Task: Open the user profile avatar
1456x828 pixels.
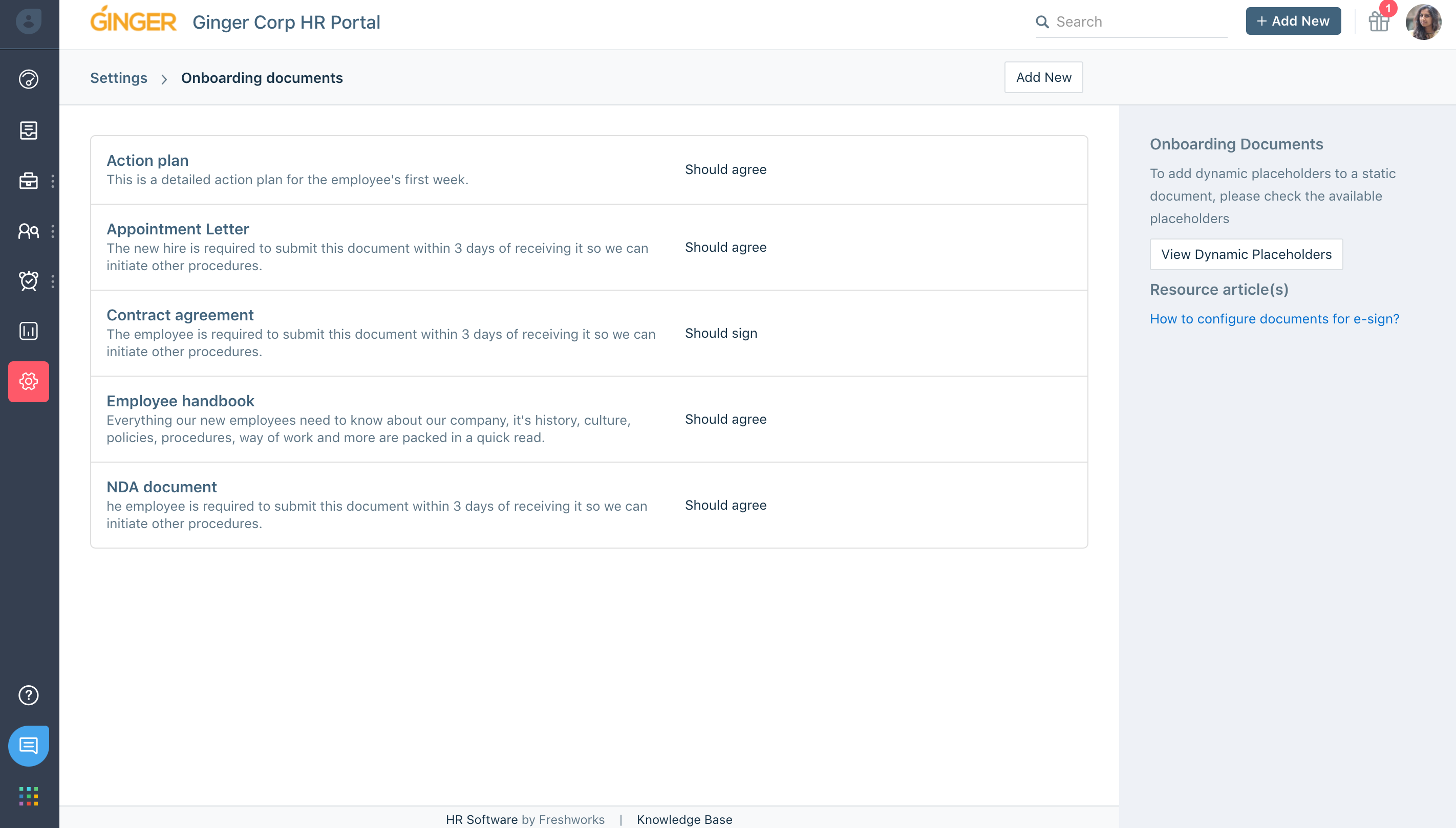Action: click(1423, 21)
